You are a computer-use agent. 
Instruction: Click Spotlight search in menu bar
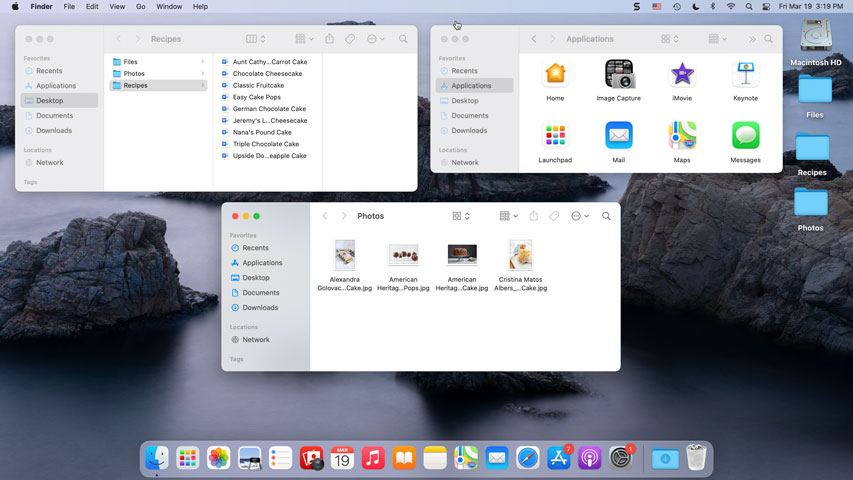(x=749, y=7)
